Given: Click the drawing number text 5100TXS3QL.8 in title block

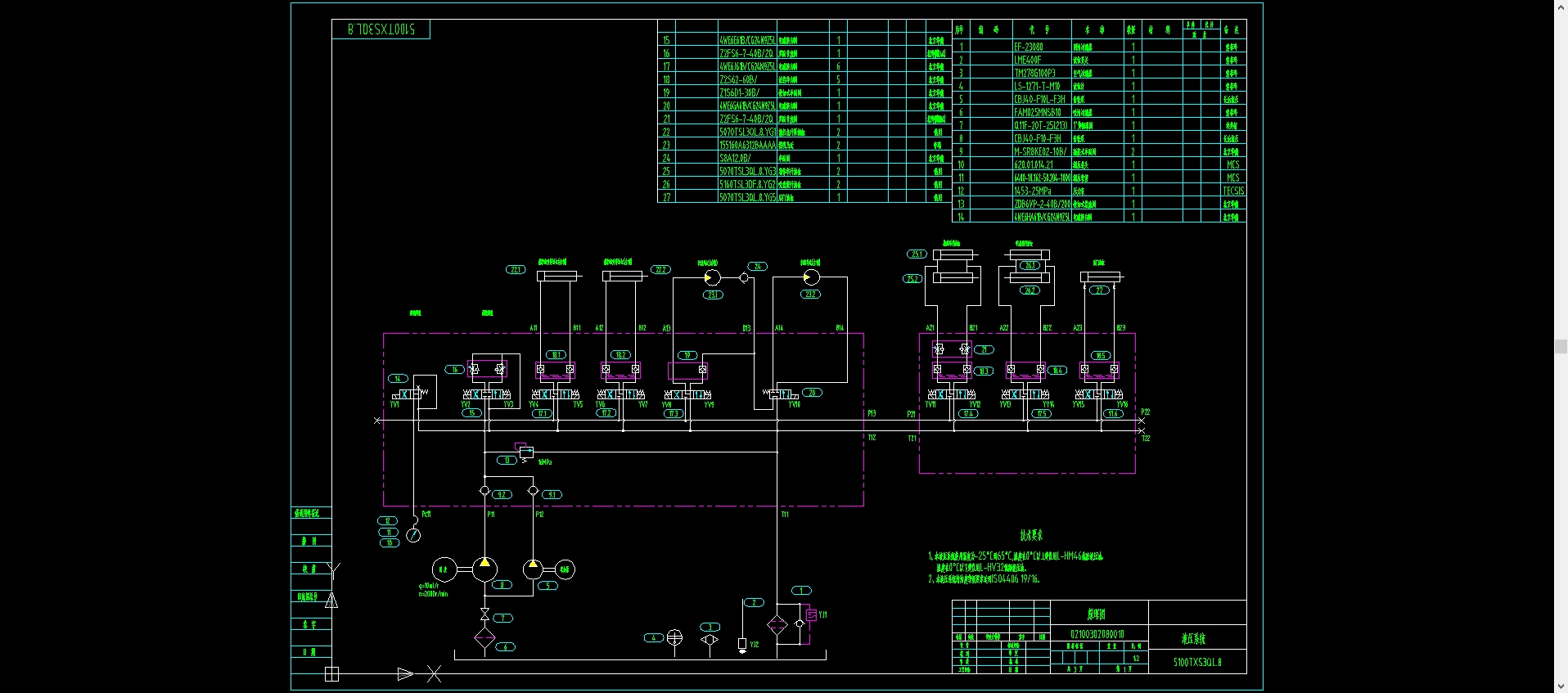Looking at the screenshot, I should [x=1197, y=662].
